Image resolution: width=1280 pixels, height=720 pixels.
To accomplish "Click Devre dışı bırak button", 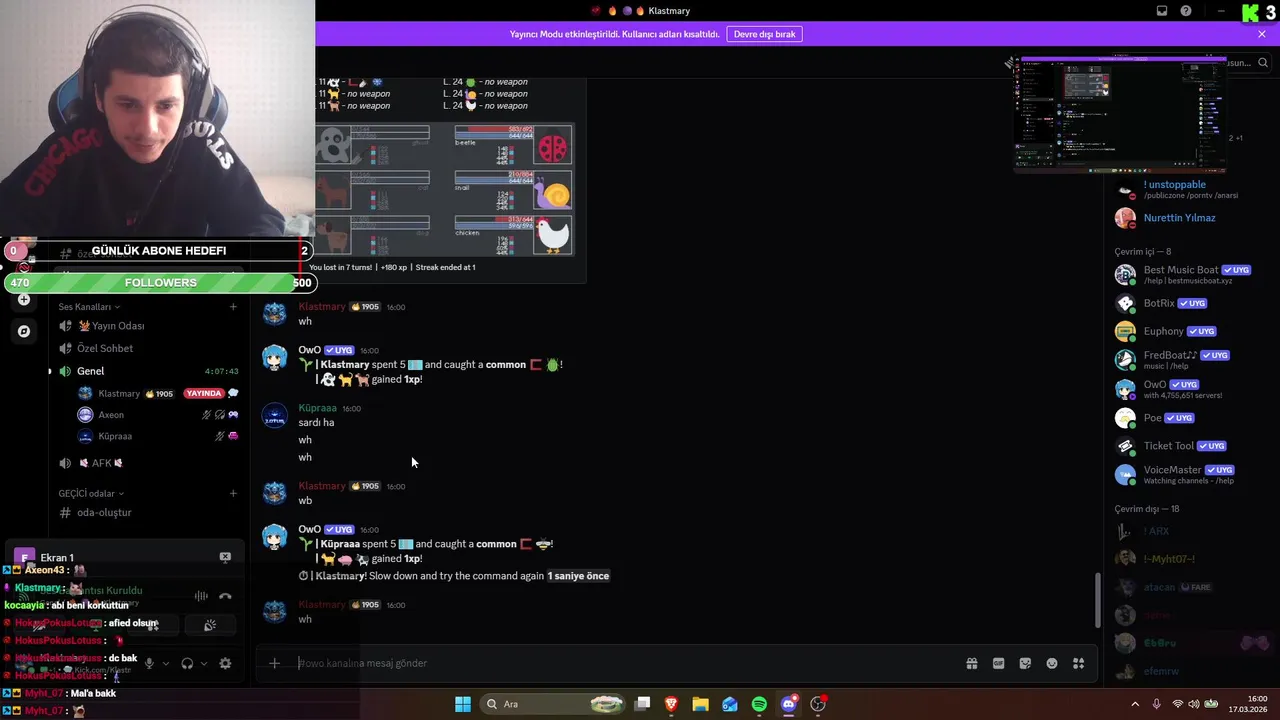I will pyautogui.click(x=765, y=34).
